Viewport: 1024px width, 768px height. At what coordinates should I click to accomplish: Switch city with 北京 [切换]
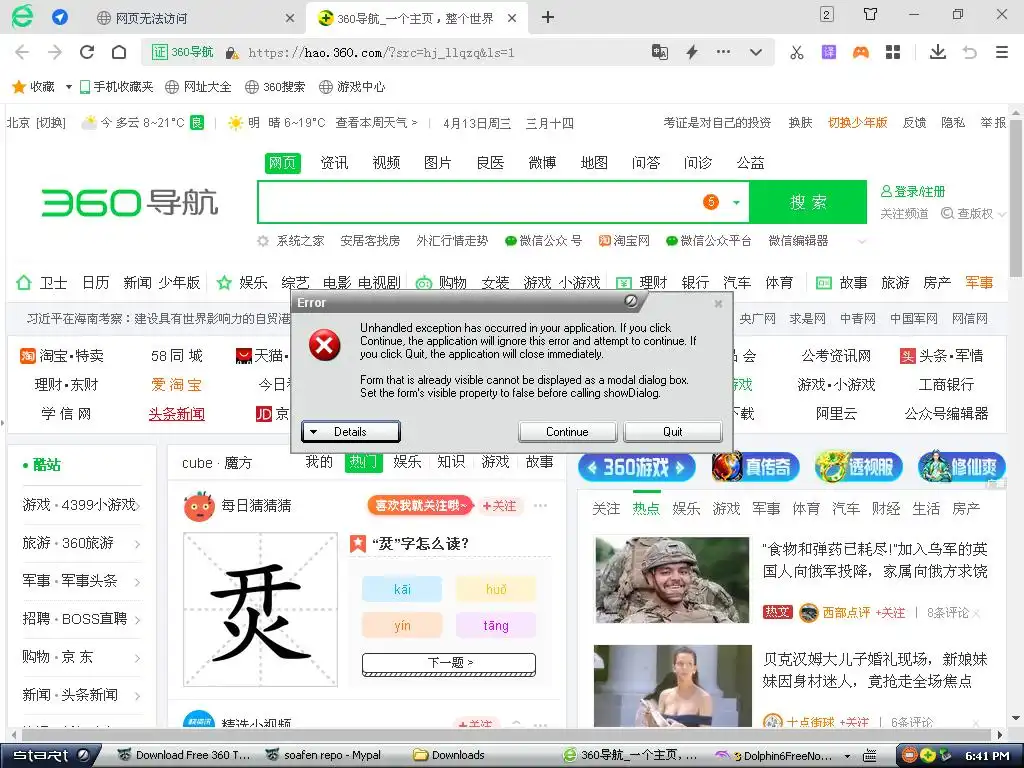36,123
